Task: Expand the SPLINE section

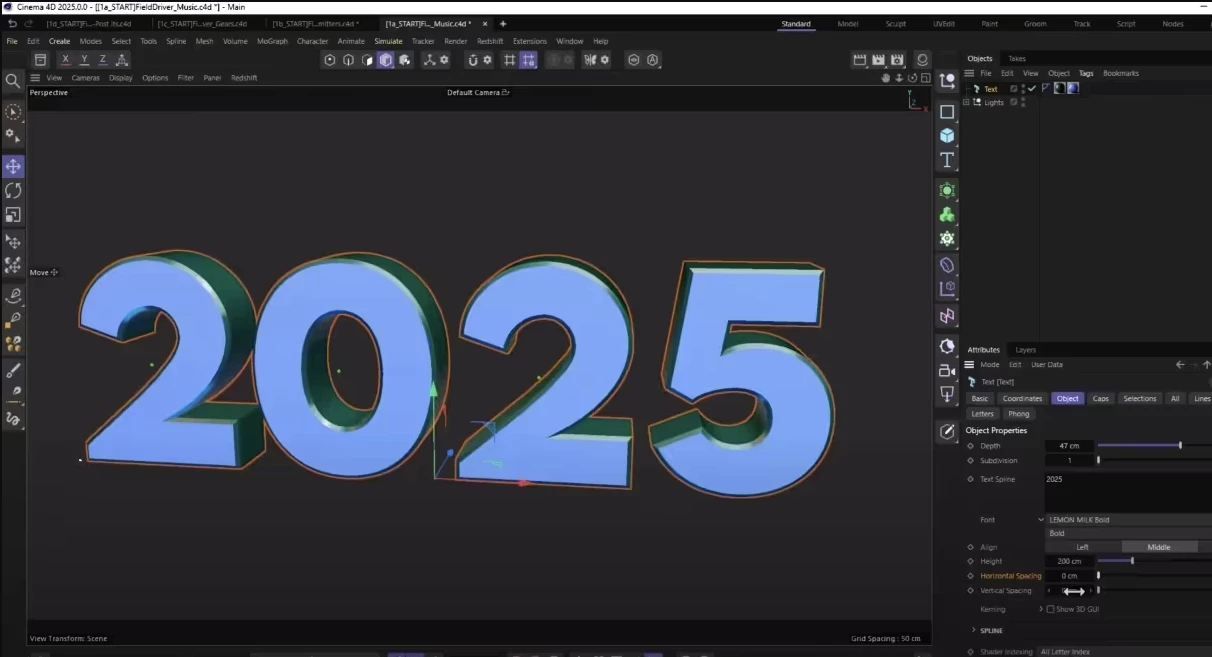Action: pyautogui.click(x=974, y=630)
